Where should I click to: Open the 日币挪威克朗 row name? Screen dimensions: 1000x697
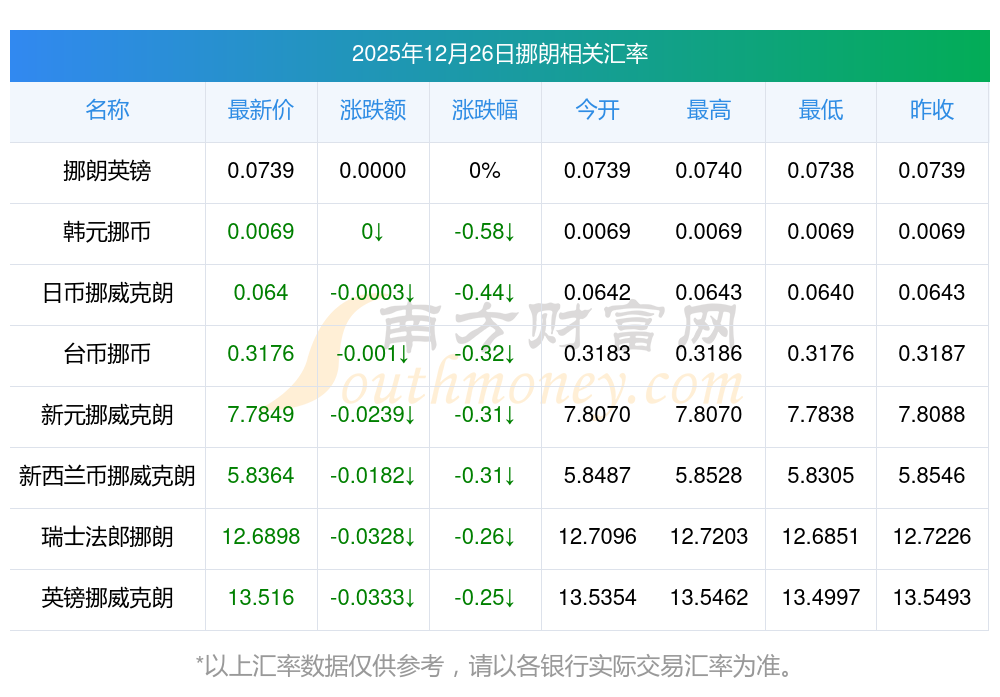click(107, 293)
